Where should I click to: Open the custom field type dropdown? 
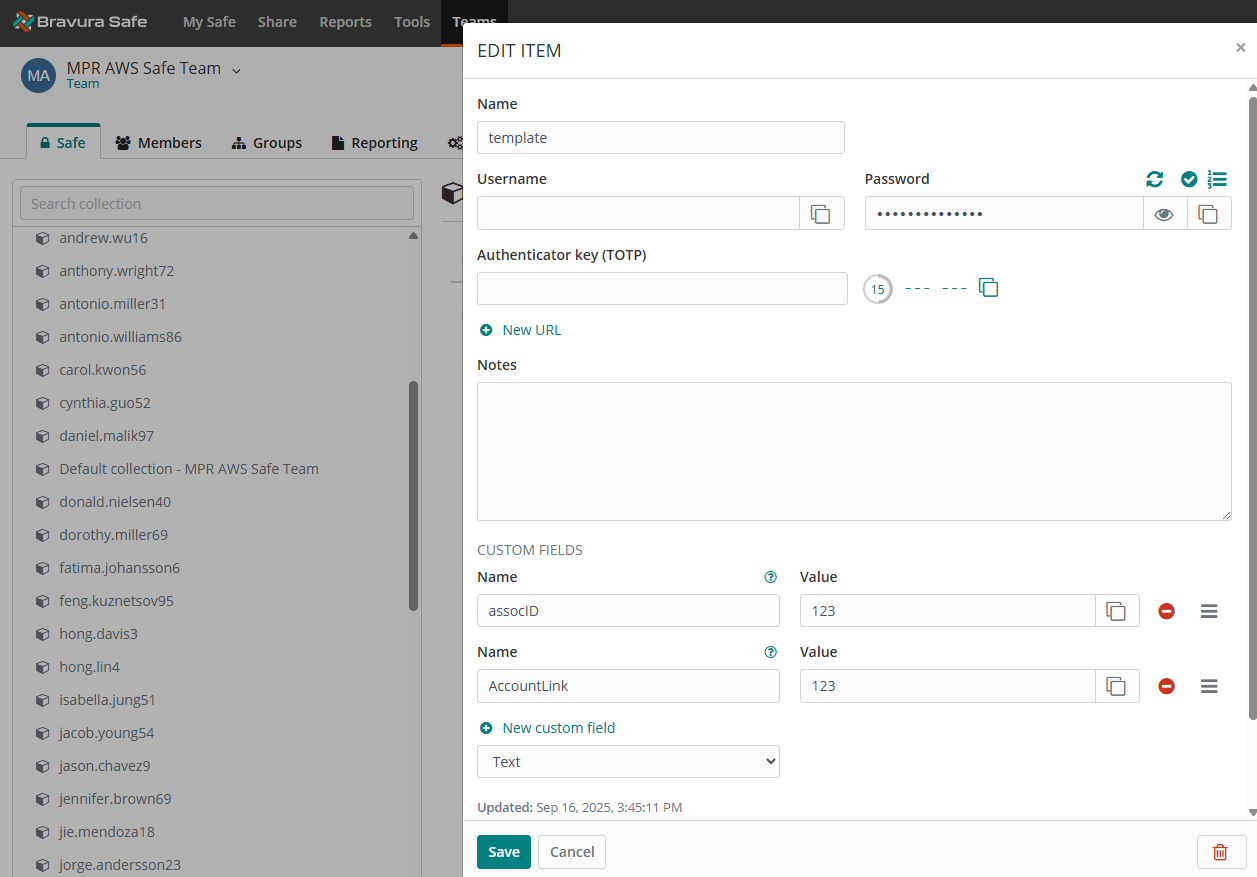(628, 761)
